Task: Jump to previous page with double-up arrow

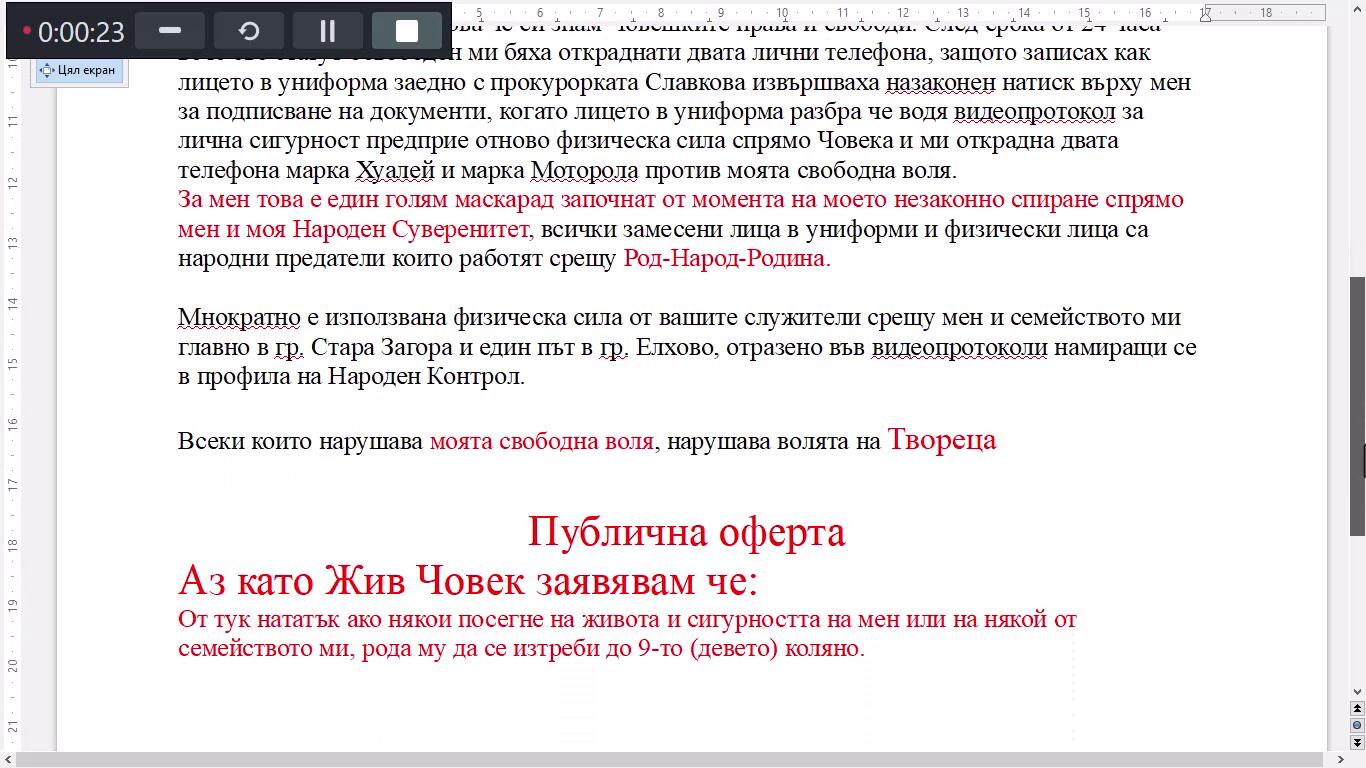Action: tap(1357, 709)
